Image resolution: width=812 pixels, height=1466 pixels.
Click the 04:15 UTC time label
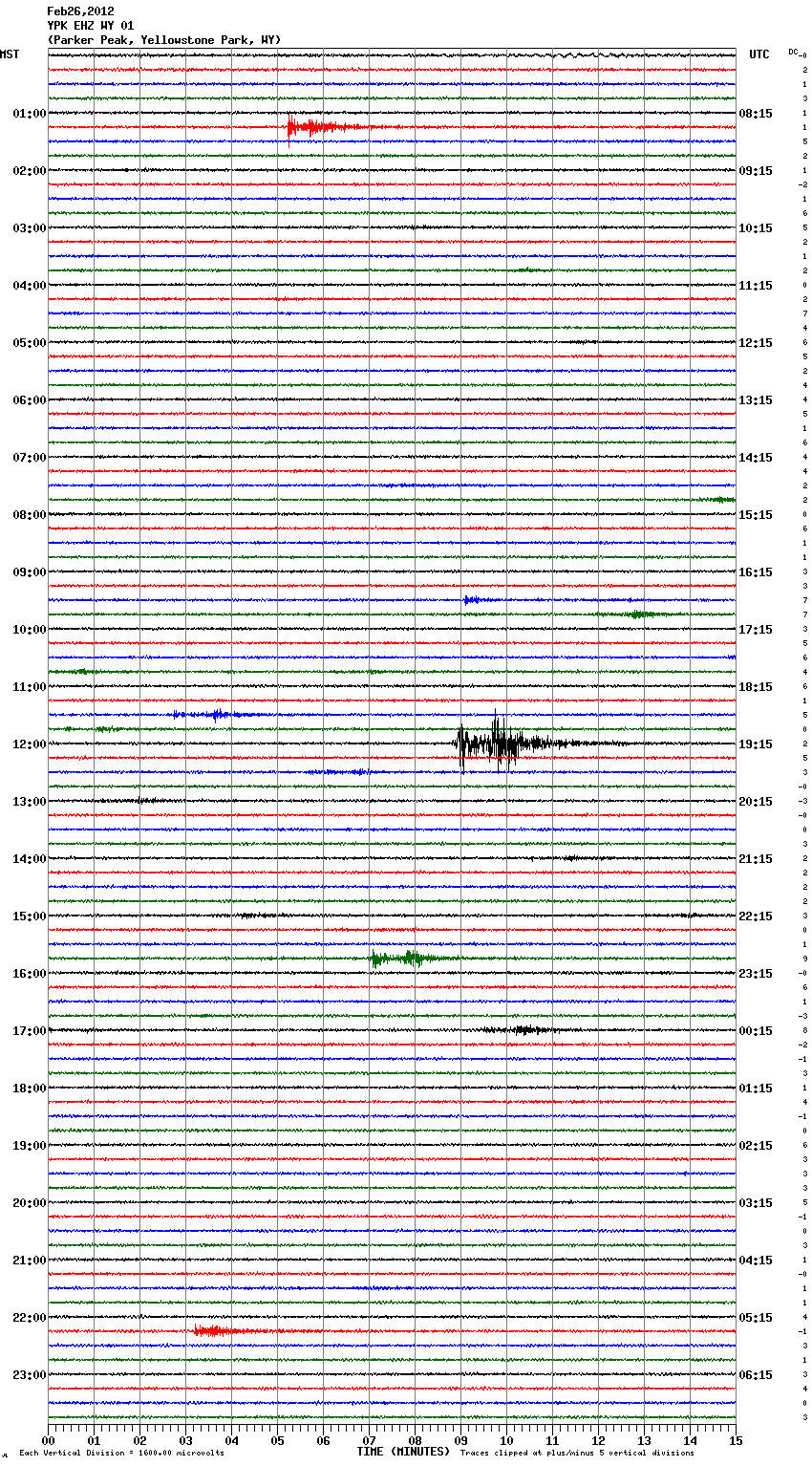(x=756, y=1261)
